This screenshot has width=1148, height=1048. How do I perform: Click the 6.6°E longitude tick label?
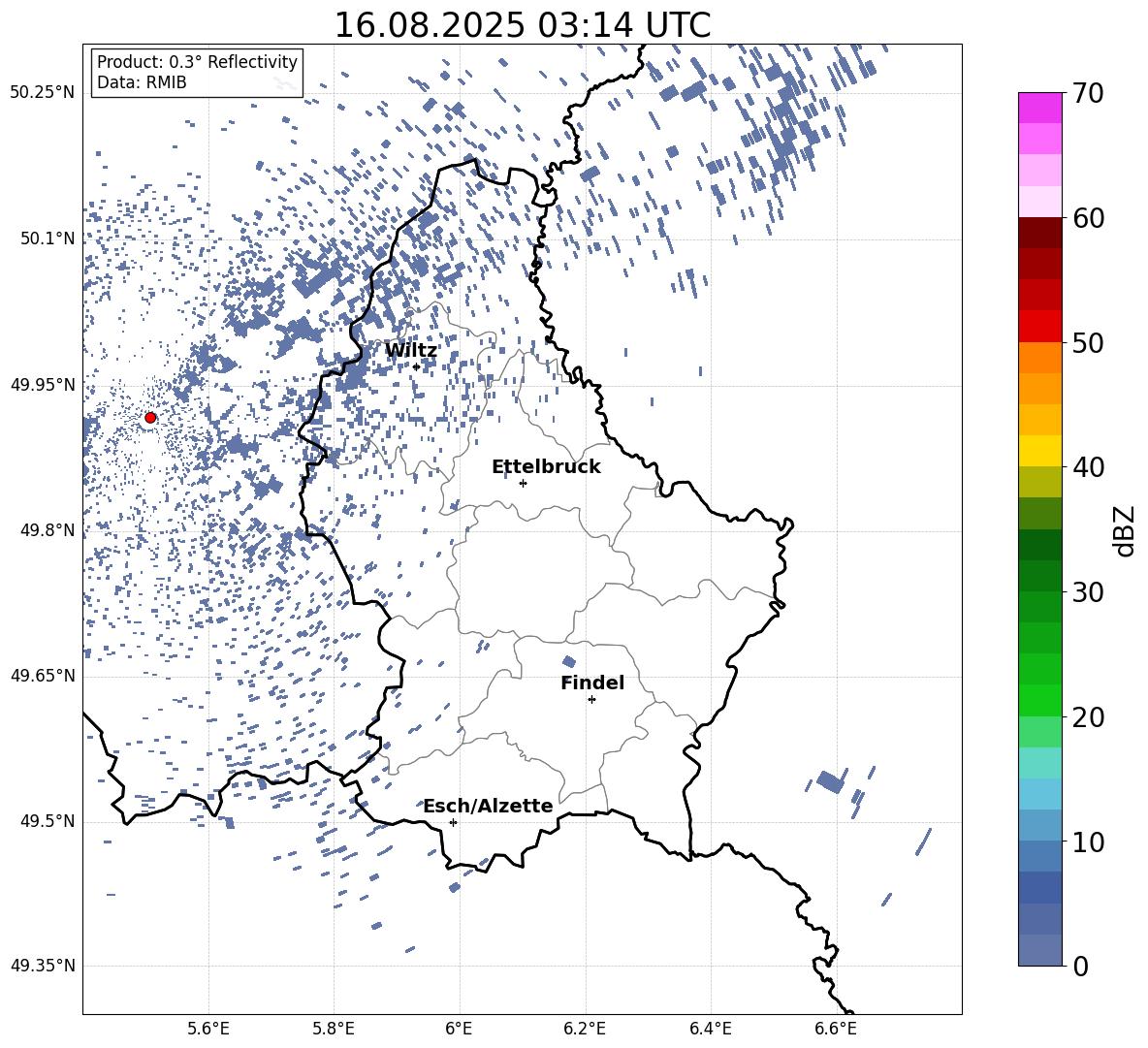click(836, 1029)
